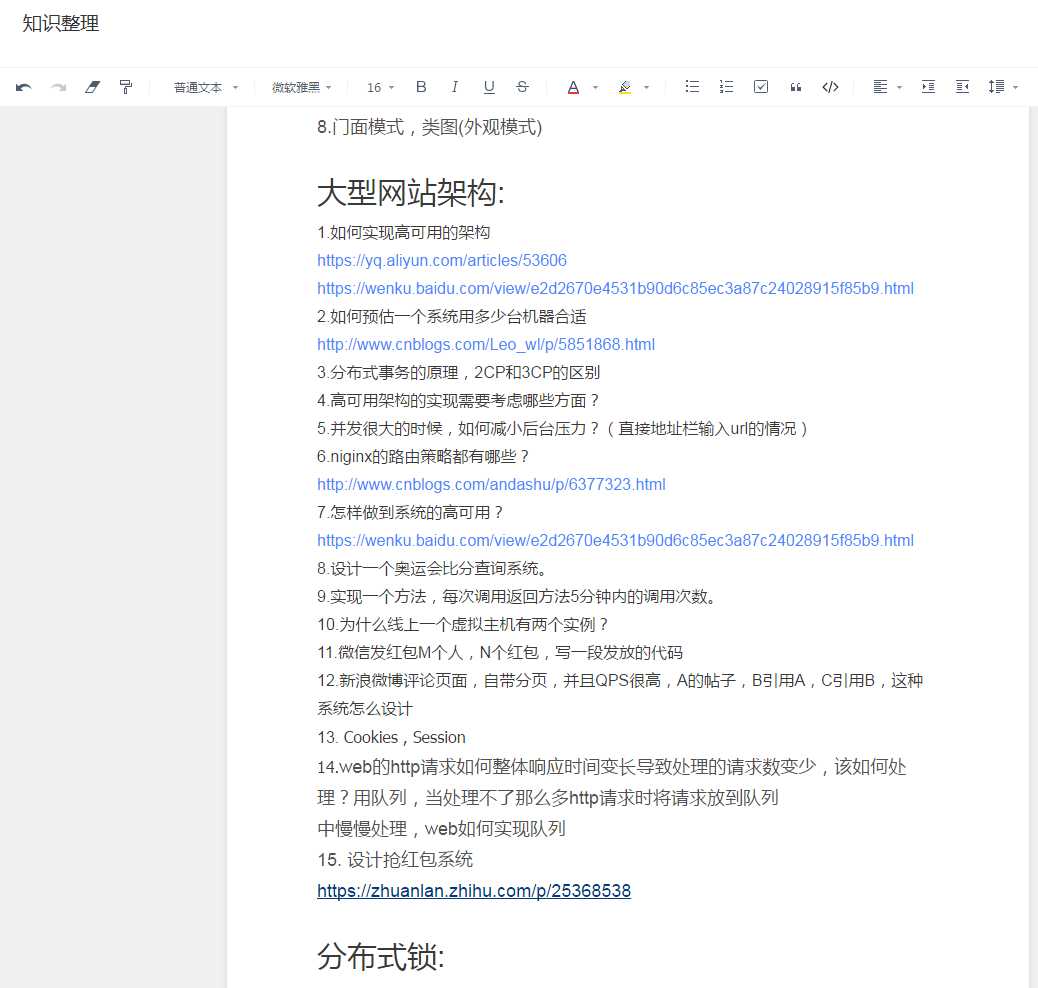The image size is (1038, 988).
Task: Insert a bulleted list
Action: (692, 87)
